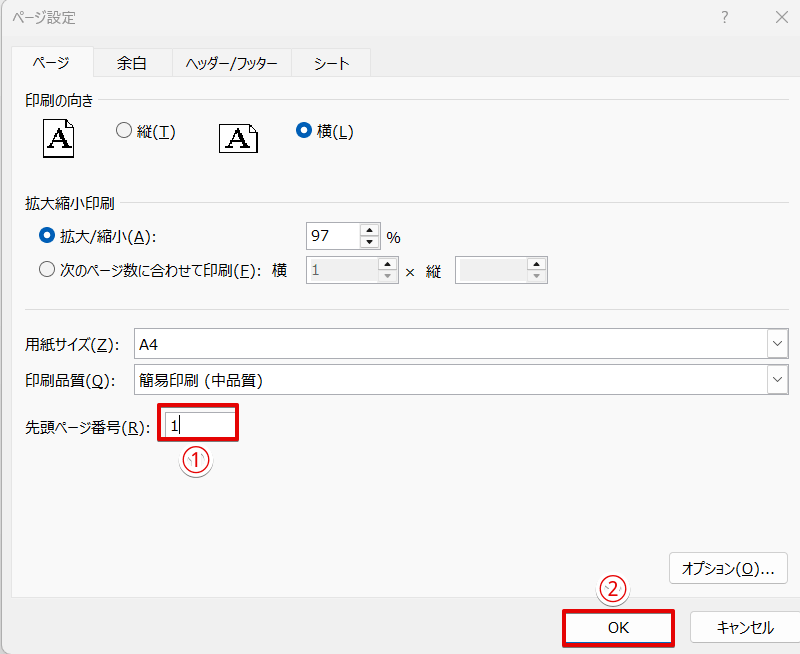Choose 拡大/縮小(A) scaling option
Image resolution: width=800 pixels, height=654 pixels.
point(97,236)
